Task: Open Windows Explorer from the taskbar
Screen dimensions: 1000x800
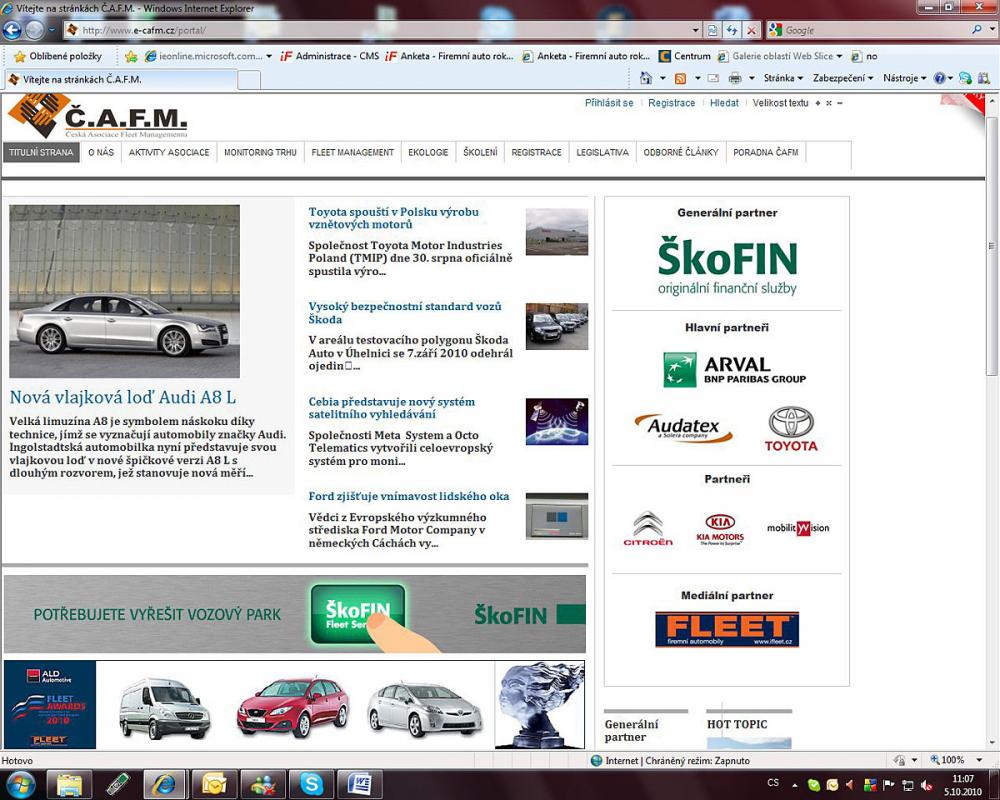Action: [x=69, y=784]
